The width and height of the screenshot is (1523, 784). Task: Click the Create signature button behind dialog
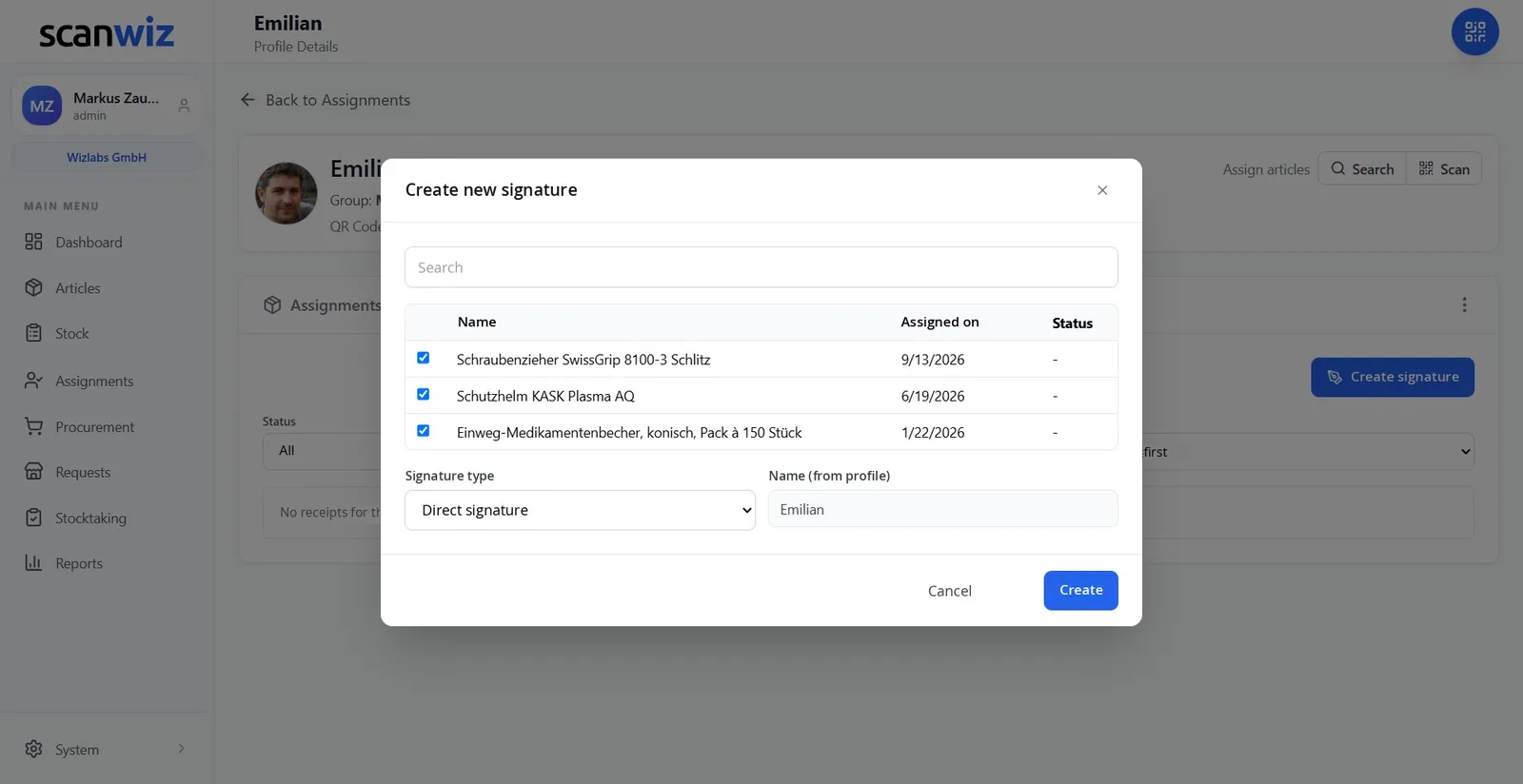coord(1393,377)
